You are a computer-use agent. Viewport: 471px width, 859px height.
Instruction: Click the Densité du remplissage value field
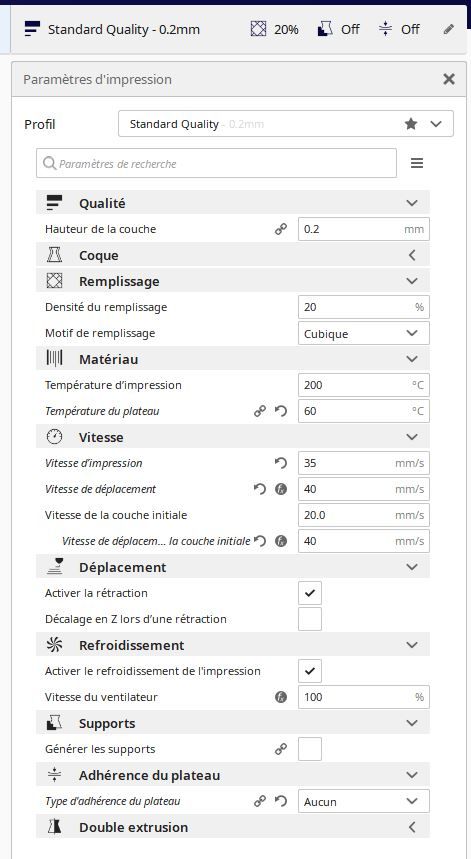[x=364, y=307]
